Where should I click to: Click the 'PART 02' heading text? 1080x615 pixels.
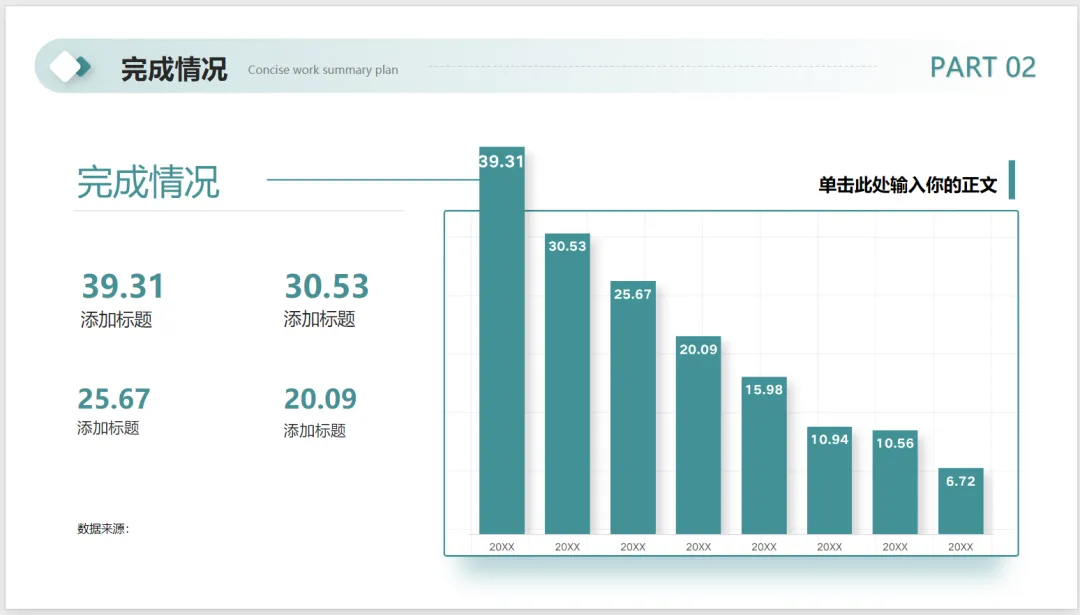pos(982,67)
